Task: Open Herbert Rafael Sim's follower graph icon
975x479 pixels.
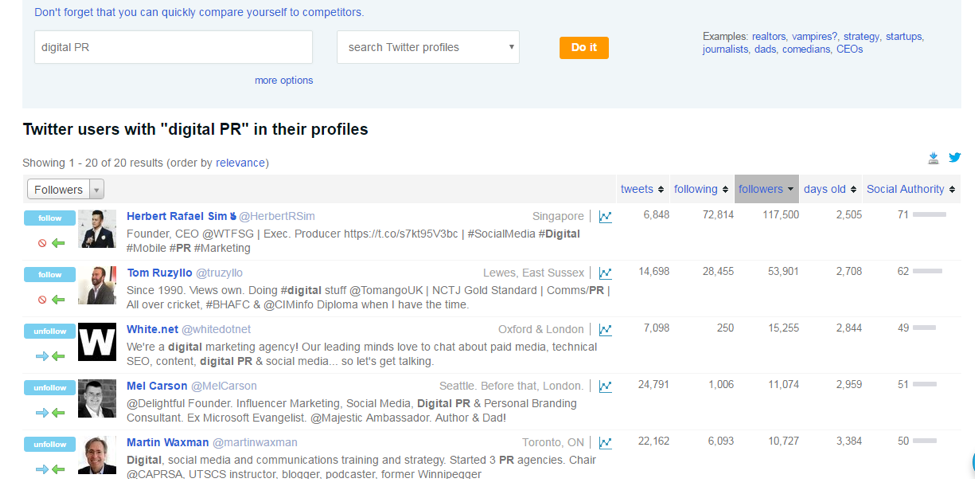Action: [x=605, y=216]
